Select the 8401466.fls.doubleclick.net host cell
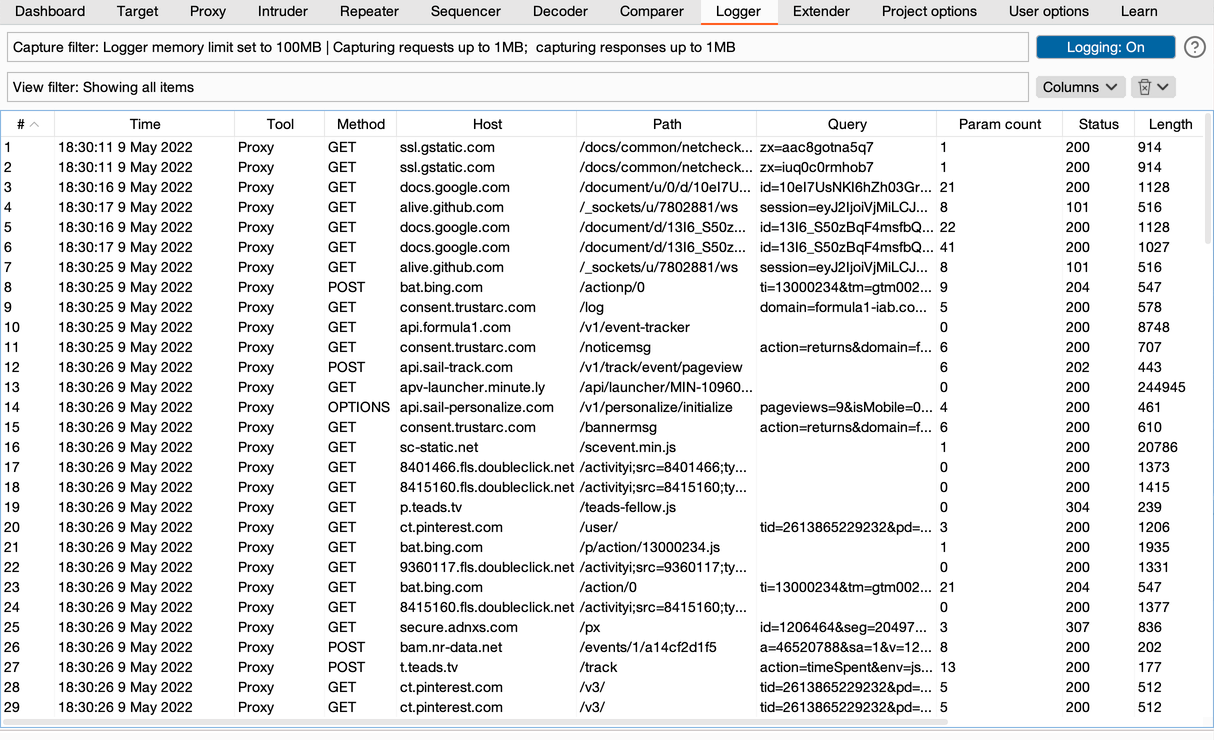1214x740 pixels. point(487,467)
